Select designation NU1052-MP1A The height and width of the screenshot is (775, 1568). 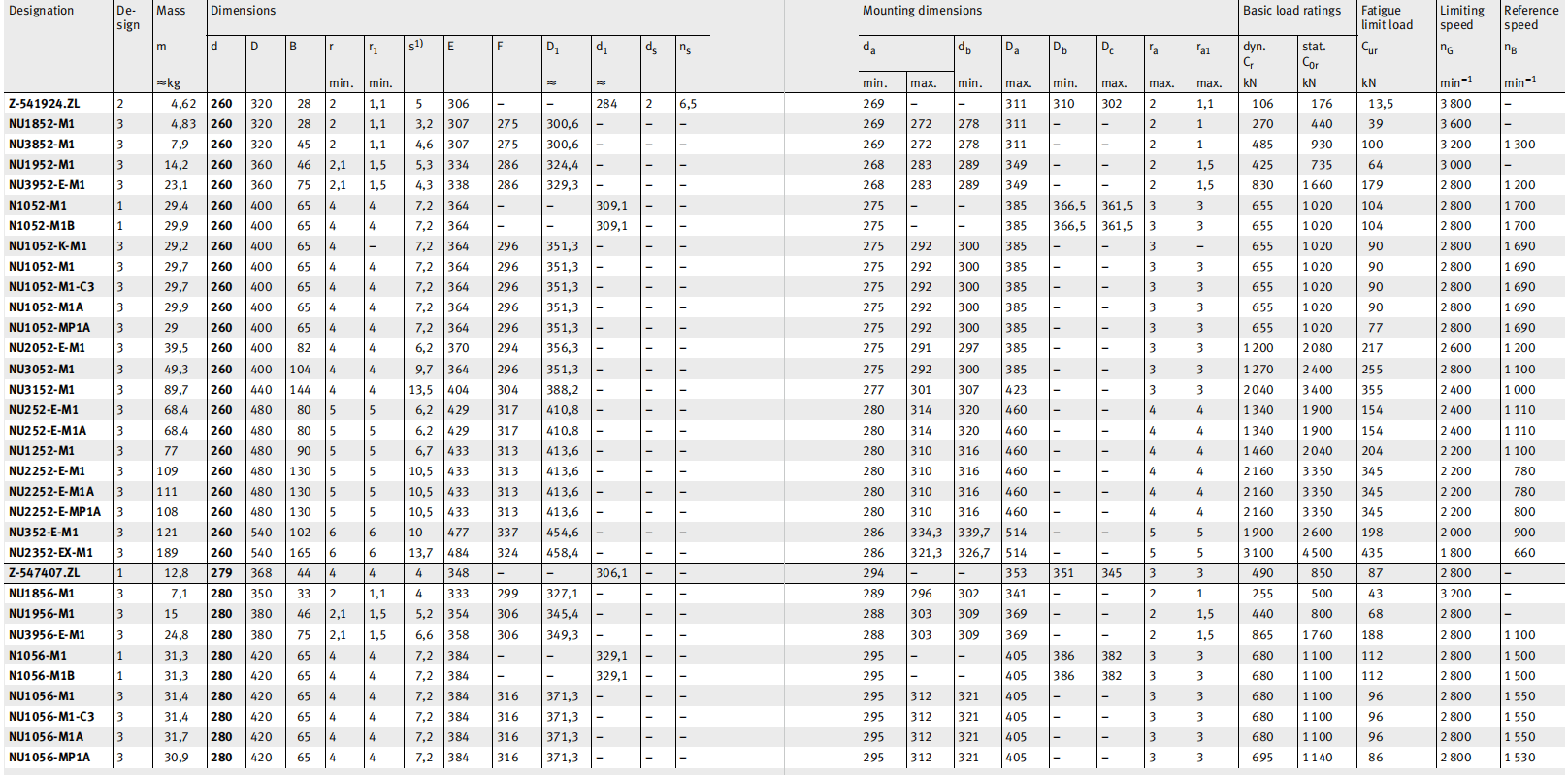click(49, 328)
